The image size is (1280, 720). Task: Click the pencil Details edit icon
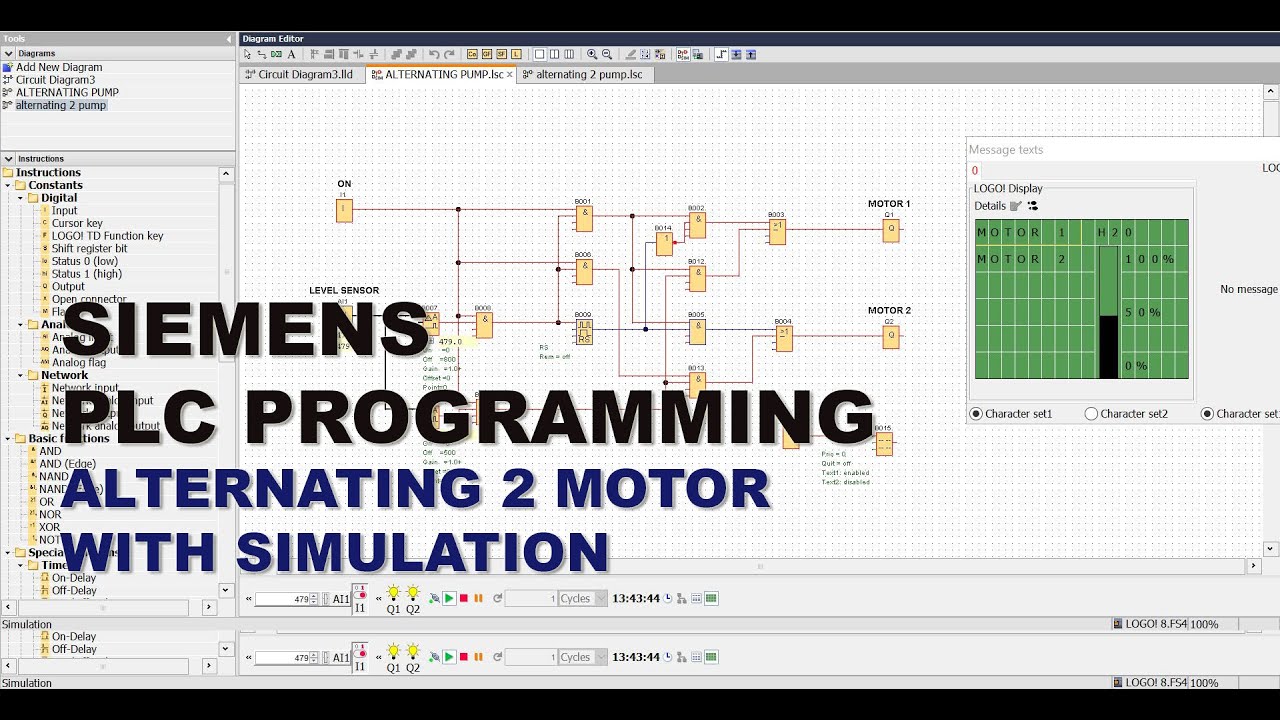(x=1016, y=206)
